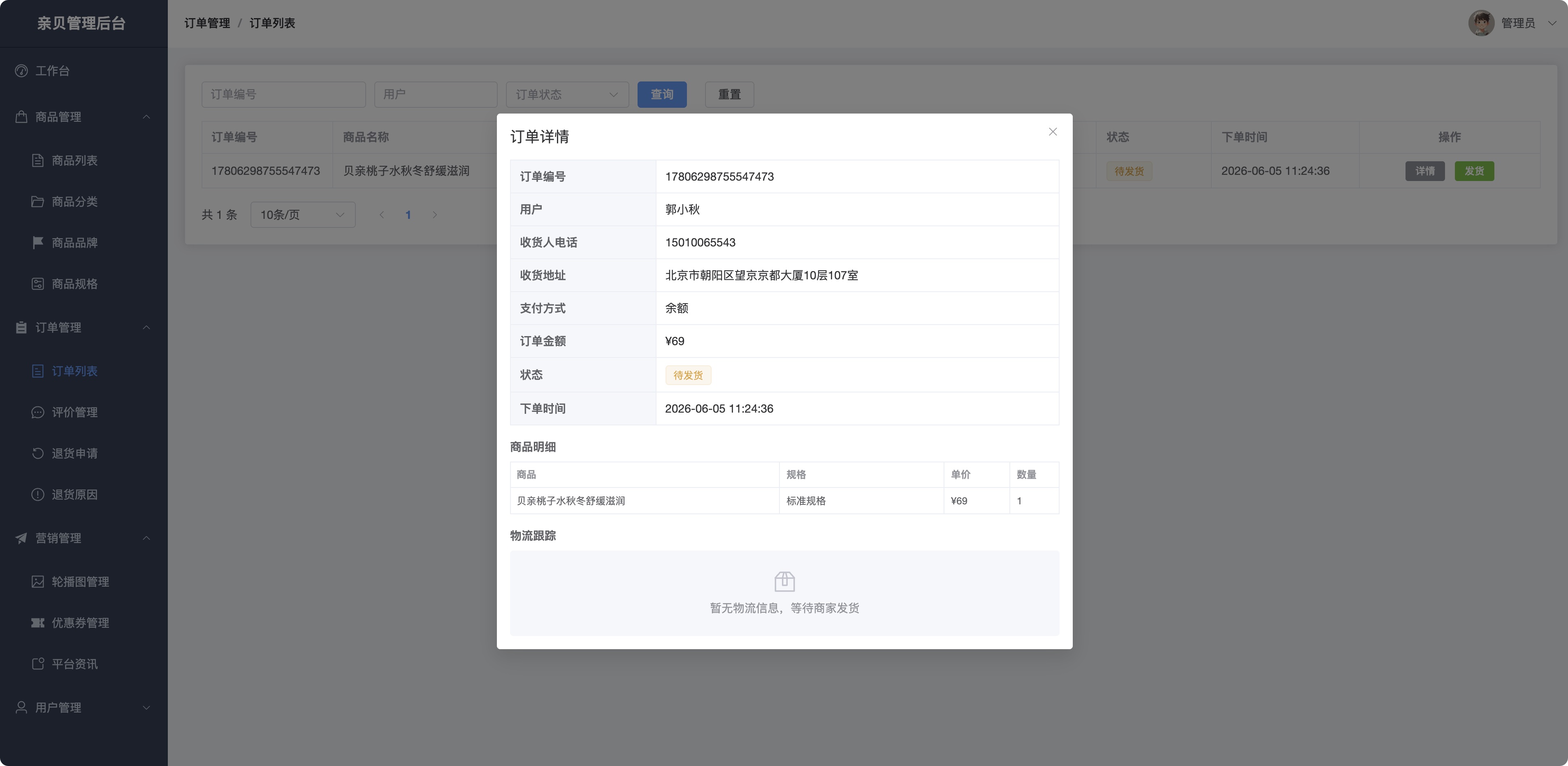Click the 商品分类 folder icon
The image size is (1568, 766).
[38, 202]
